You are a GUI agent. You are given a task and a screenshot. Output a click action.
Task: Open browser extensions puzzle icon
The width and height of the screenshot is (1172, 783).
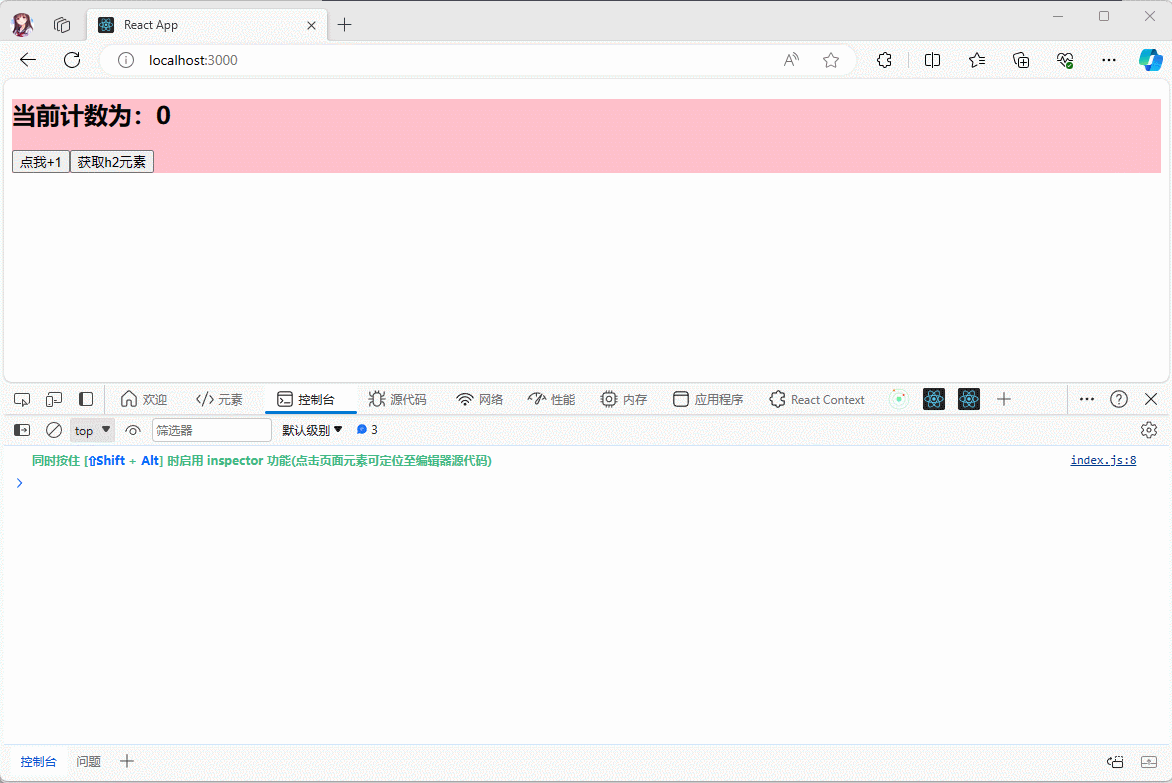point(884,60)
